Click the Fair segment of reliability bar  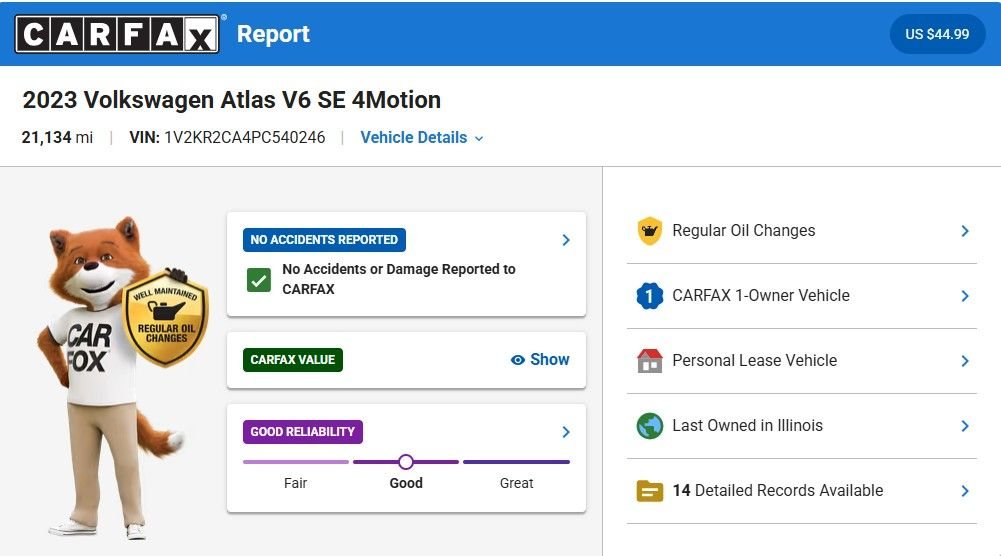pyautogui.click(x=296, y=462)
